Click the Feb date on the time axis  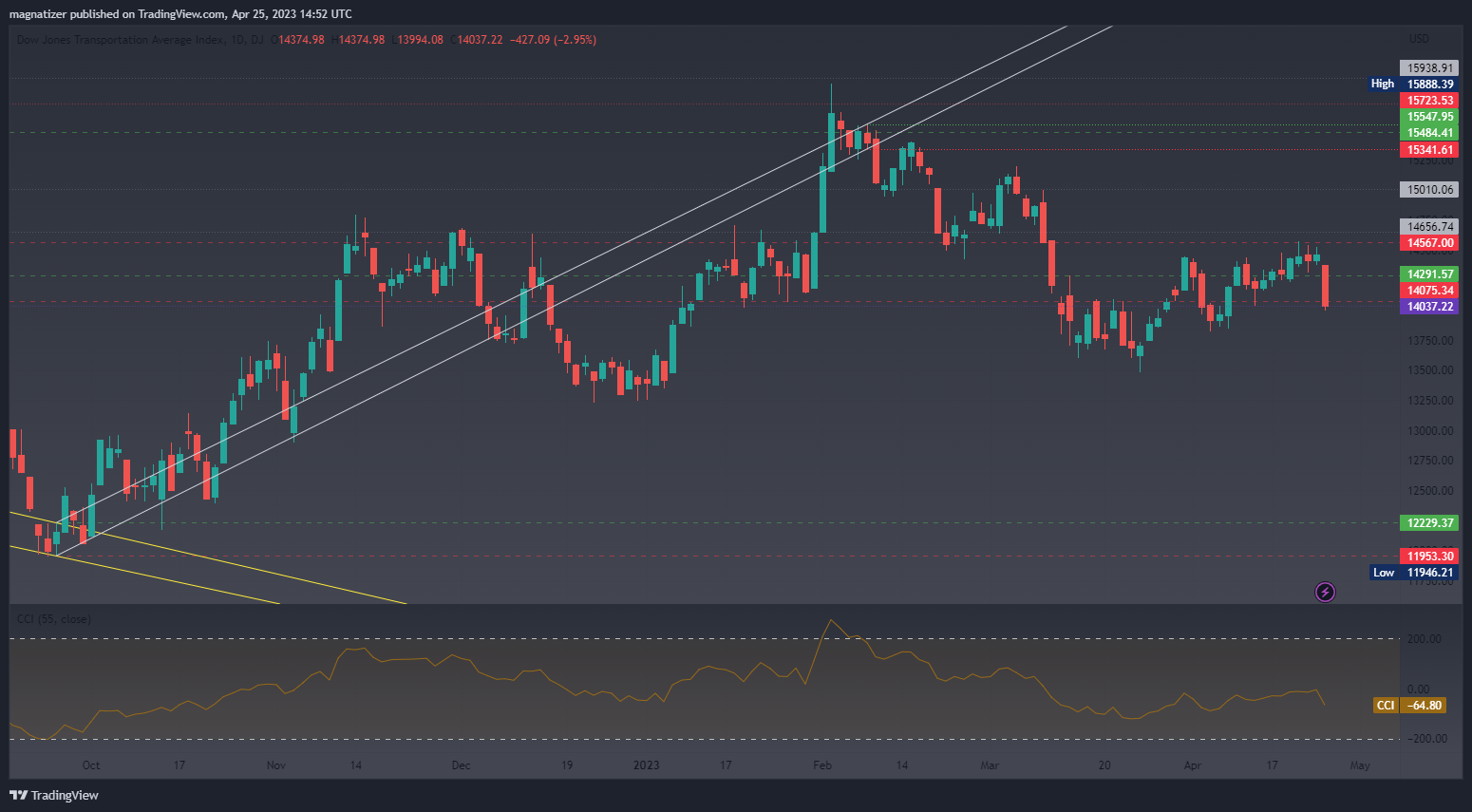[x=822, y=765]
